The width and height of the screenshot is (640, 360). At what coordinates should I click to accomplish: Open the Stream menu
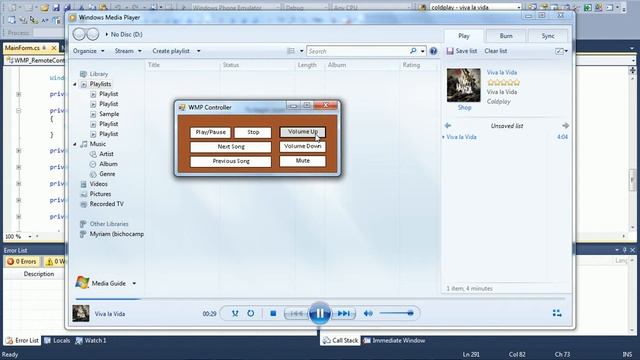tap(128, 51)
